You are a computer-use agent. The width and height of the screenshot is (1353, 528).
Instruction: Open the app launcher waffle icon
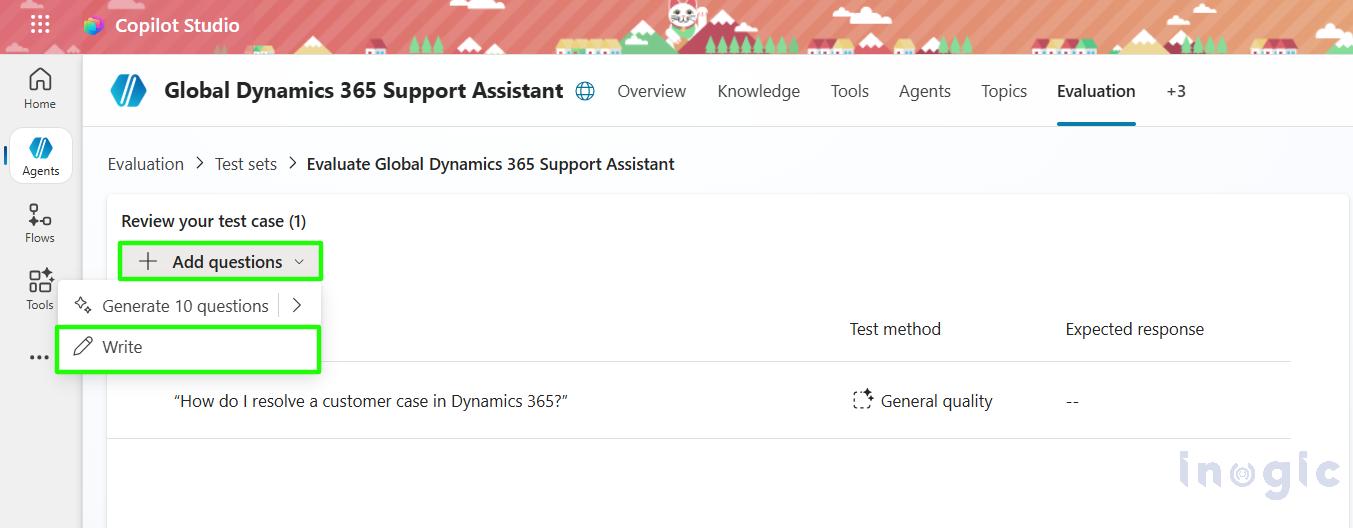coord(40,25)
